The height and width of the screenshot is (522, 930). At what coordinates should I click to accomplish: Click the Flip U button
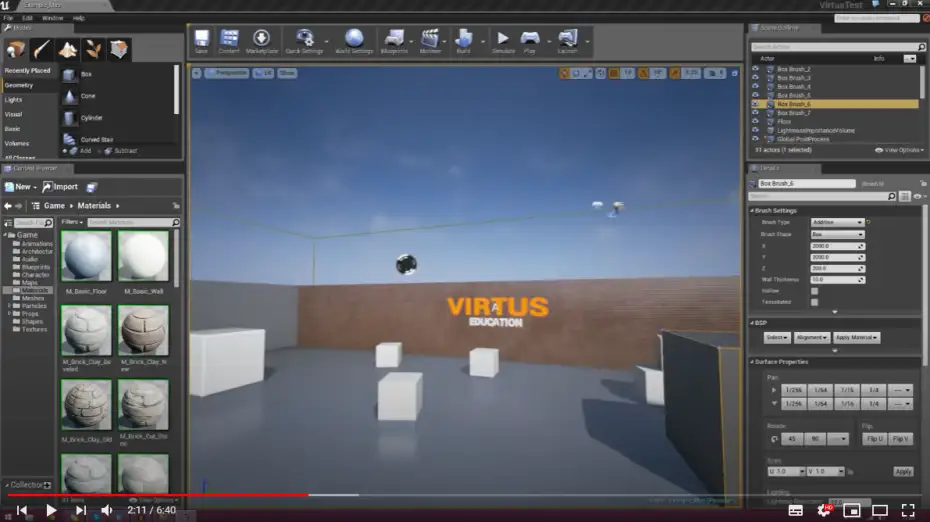point(875,439)
